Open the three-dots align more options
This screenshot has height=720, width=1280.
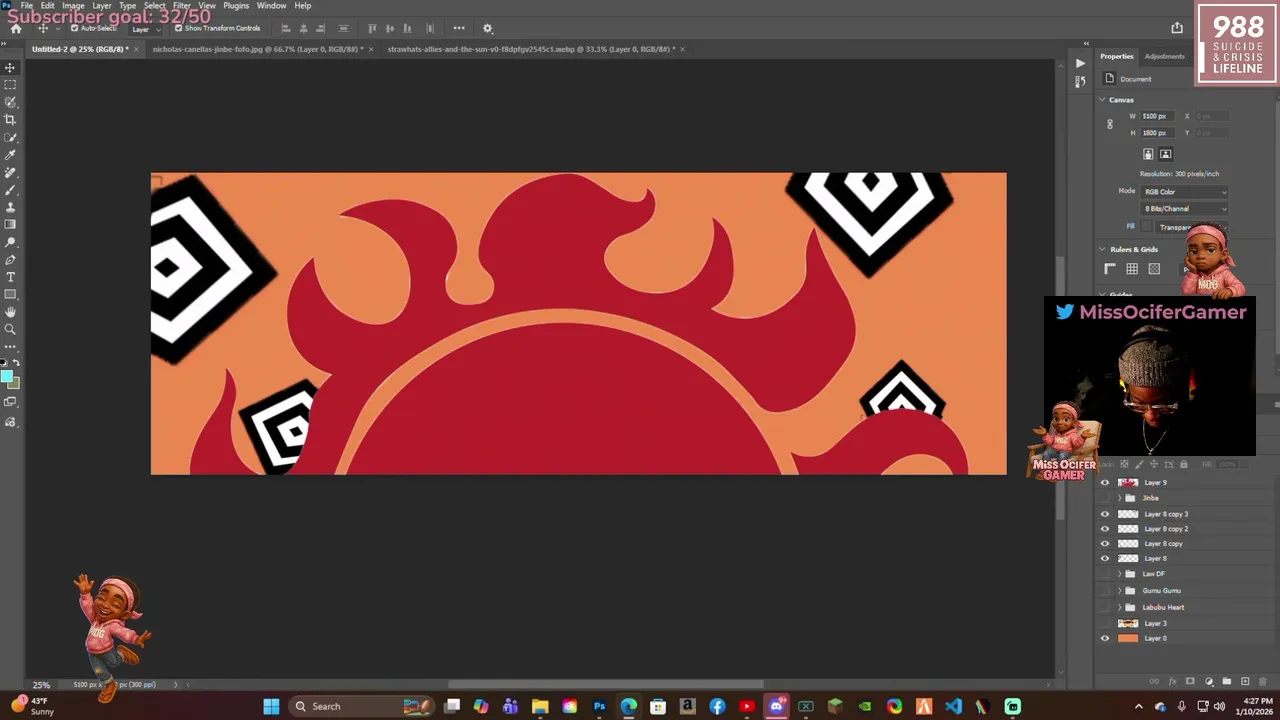(x=459, y=28)
